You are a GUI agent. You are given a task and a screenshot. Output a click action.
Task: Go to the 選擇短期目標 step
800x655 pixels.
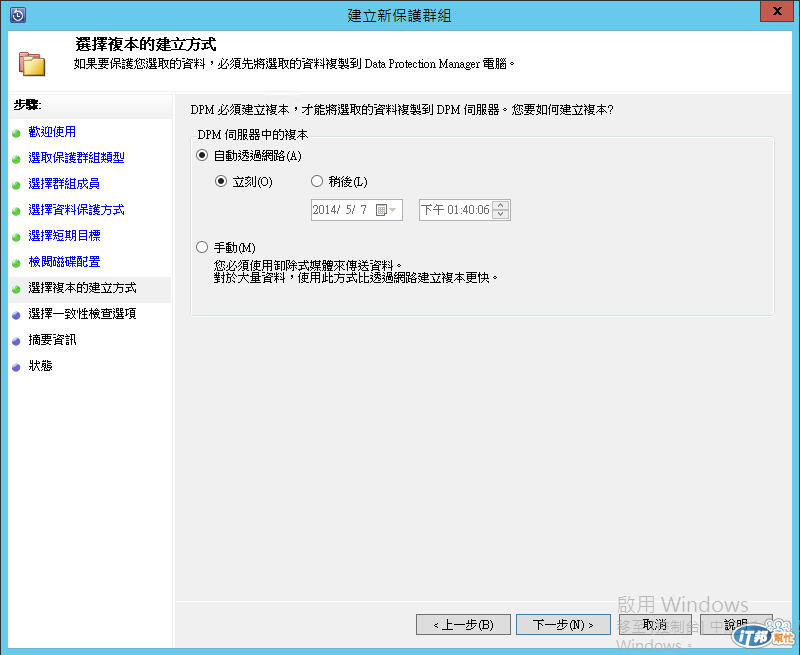(x=64, y=236)
